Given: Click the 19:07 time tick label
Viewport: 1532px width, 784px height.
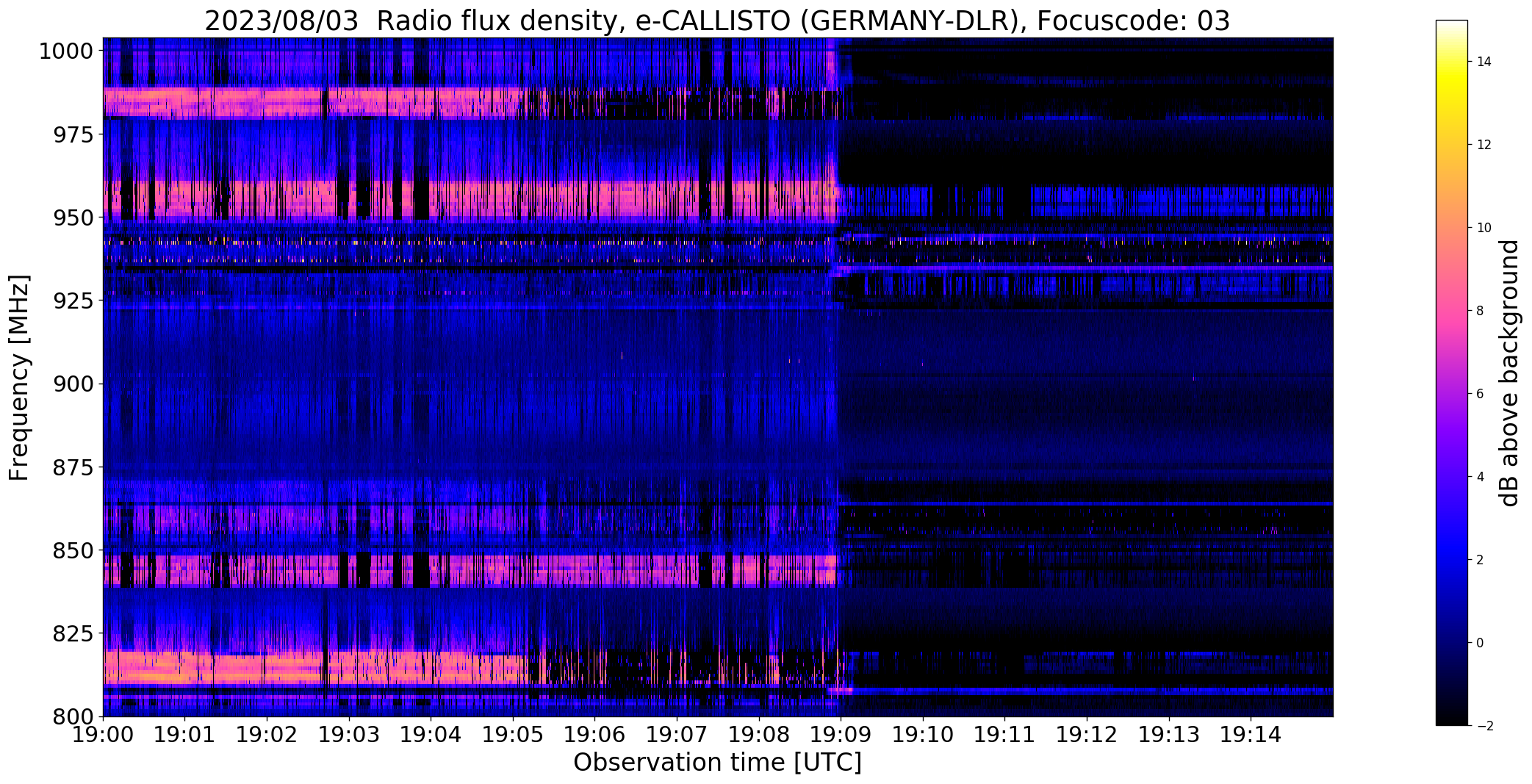Looking at the screenshot, I should (x=677, y=735).
